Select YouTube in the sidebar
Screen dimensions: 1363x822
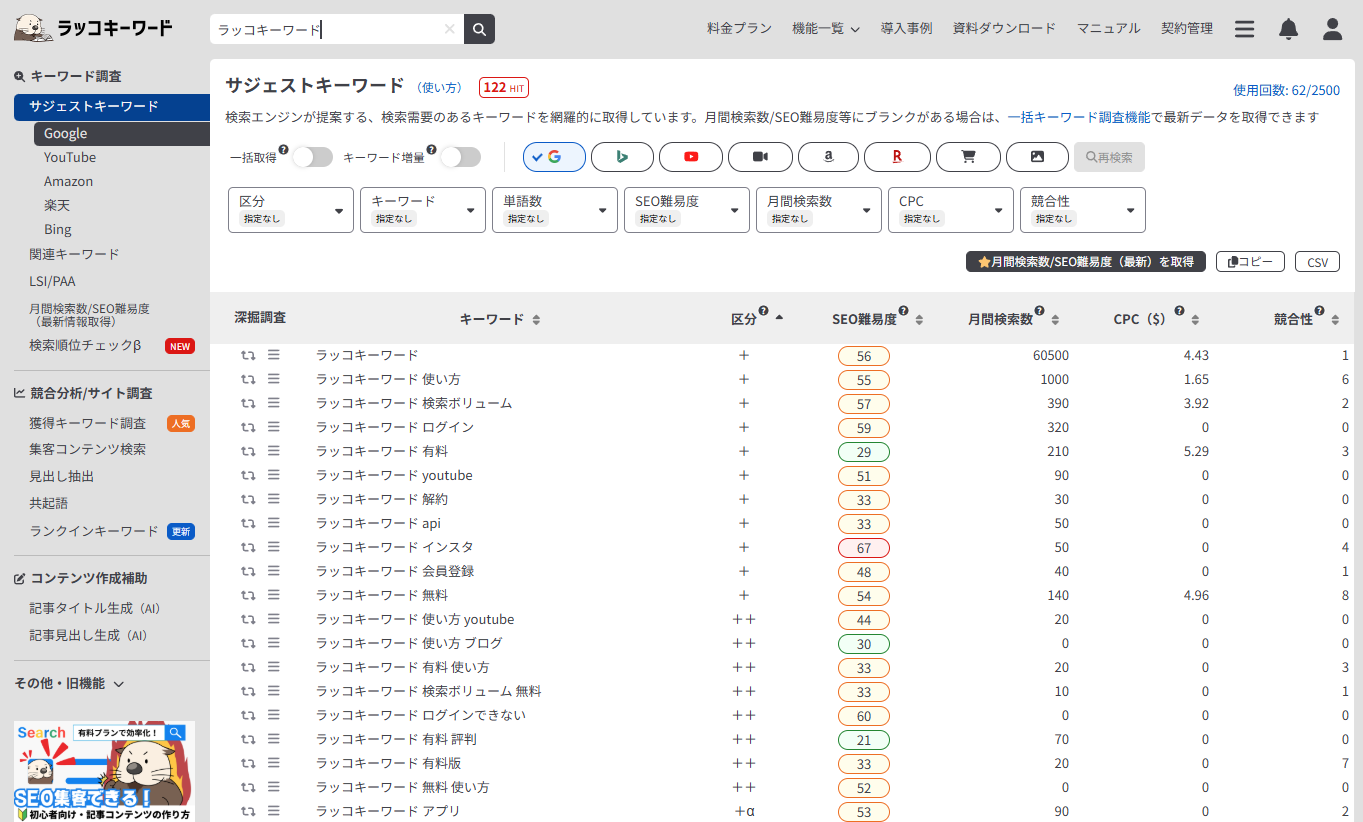point(70,157)
